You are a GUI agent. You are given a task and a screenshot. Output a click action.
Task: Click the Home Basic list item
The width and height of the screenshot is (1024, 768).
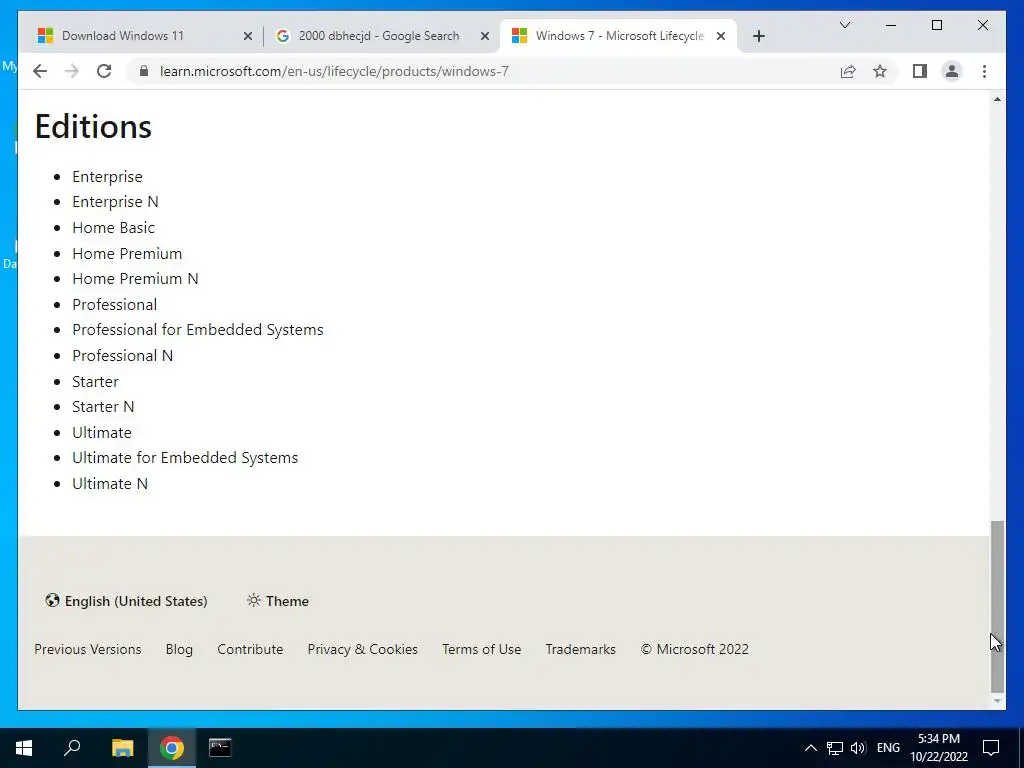[x=113, y=227]
